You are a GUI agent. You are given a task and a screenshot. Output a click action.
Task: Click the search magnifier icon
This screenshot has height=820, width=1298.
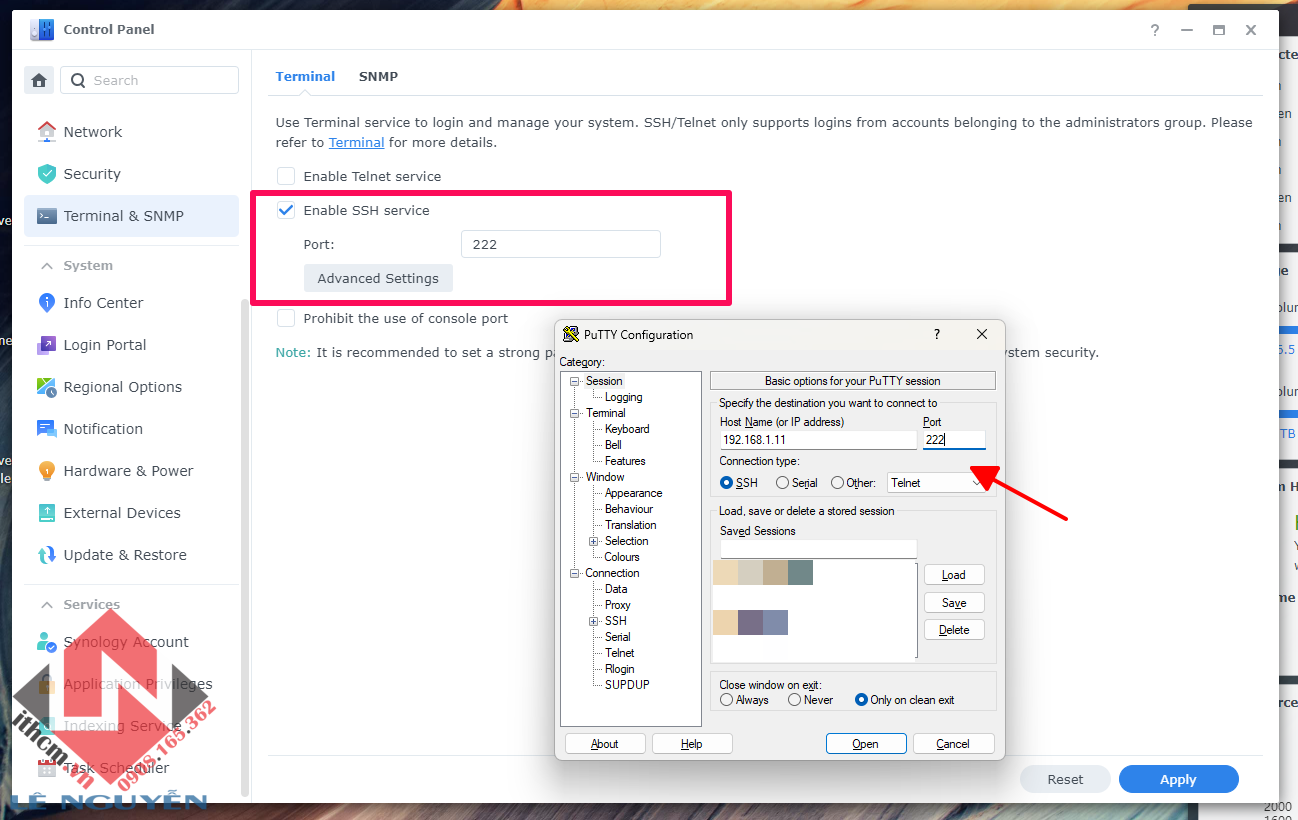(x=78, y=81)
